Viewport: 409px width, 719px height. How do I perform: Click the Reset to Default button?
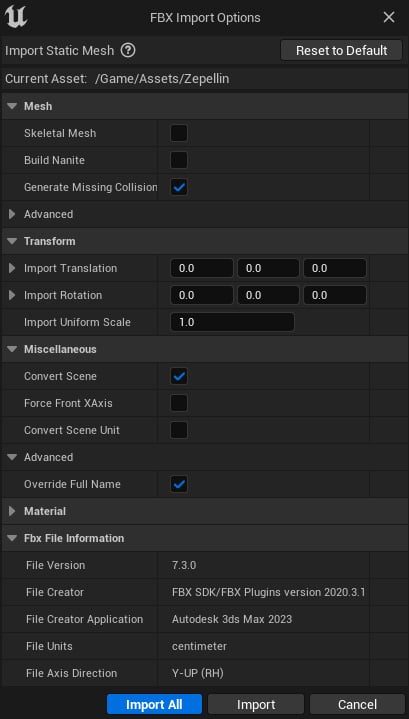coord(342,50)
